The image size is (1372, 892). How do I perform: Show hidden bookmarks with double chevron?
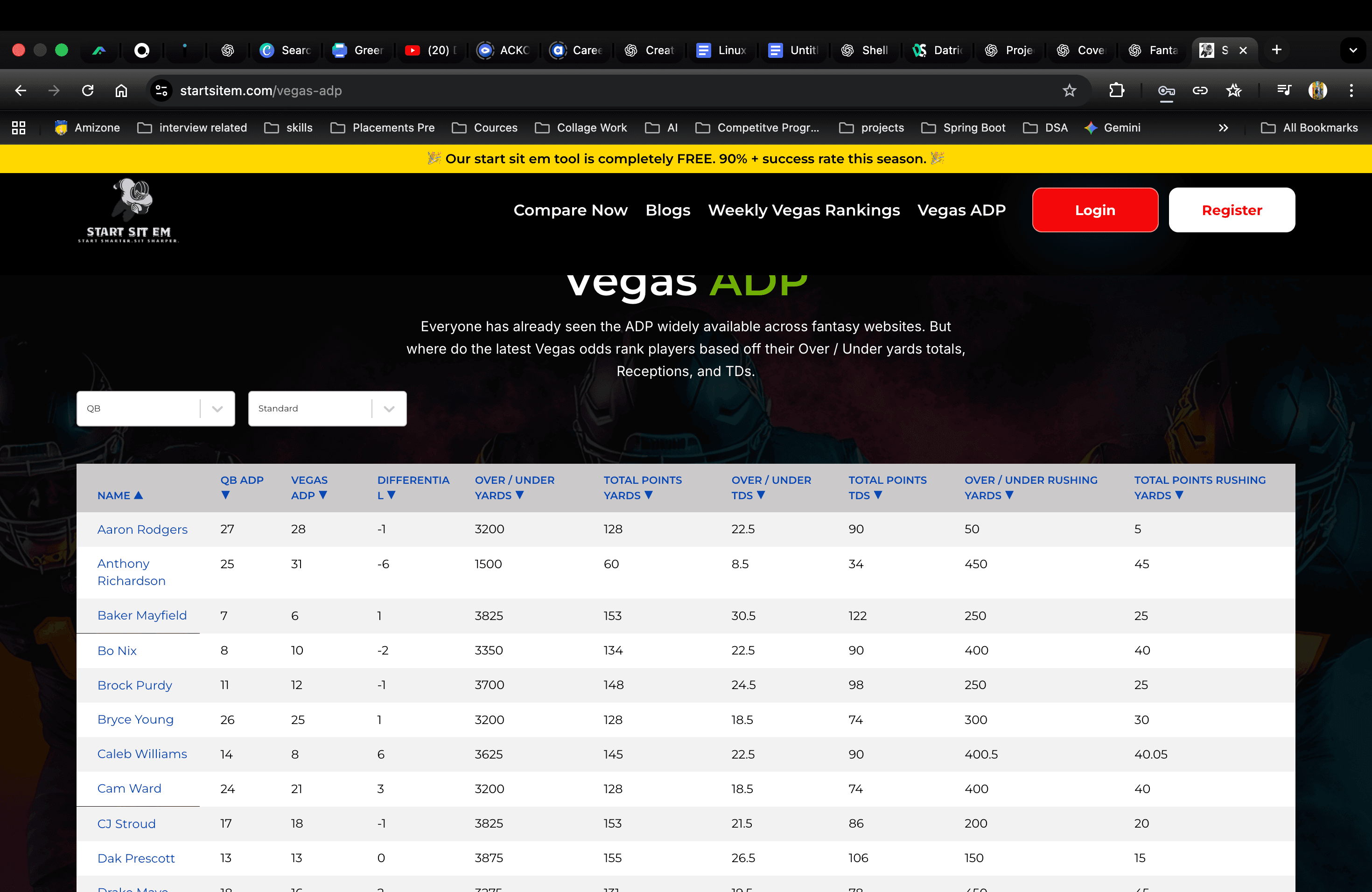click(1223, 127)
